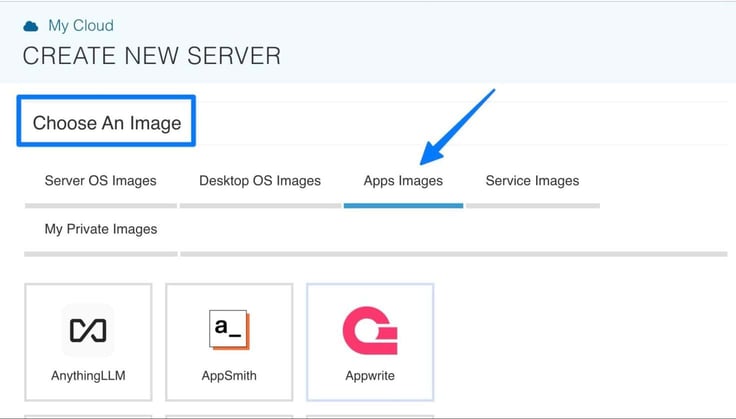Switch to the Desktop OS Images tab
The height and width of the screenshot is (419, 736).
tap(260, 181)
